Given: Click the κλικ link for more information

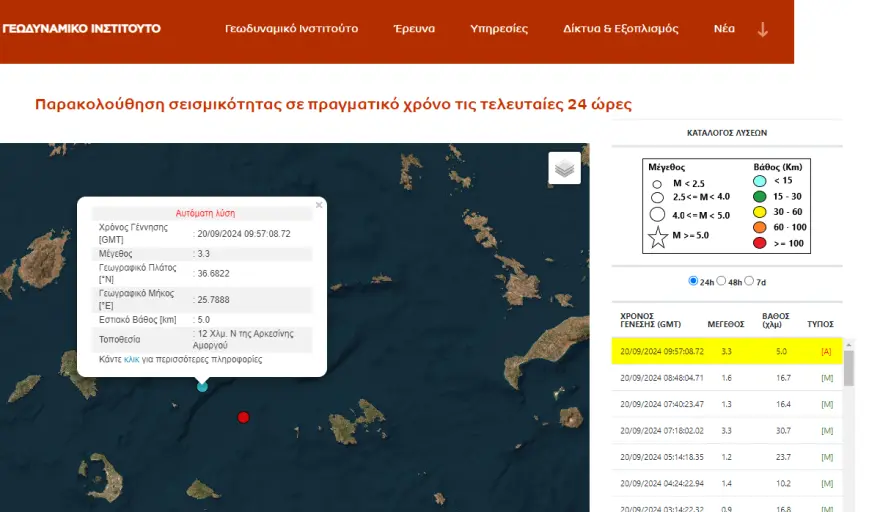Looking at the screenshot, I should (x=131, y=359).
